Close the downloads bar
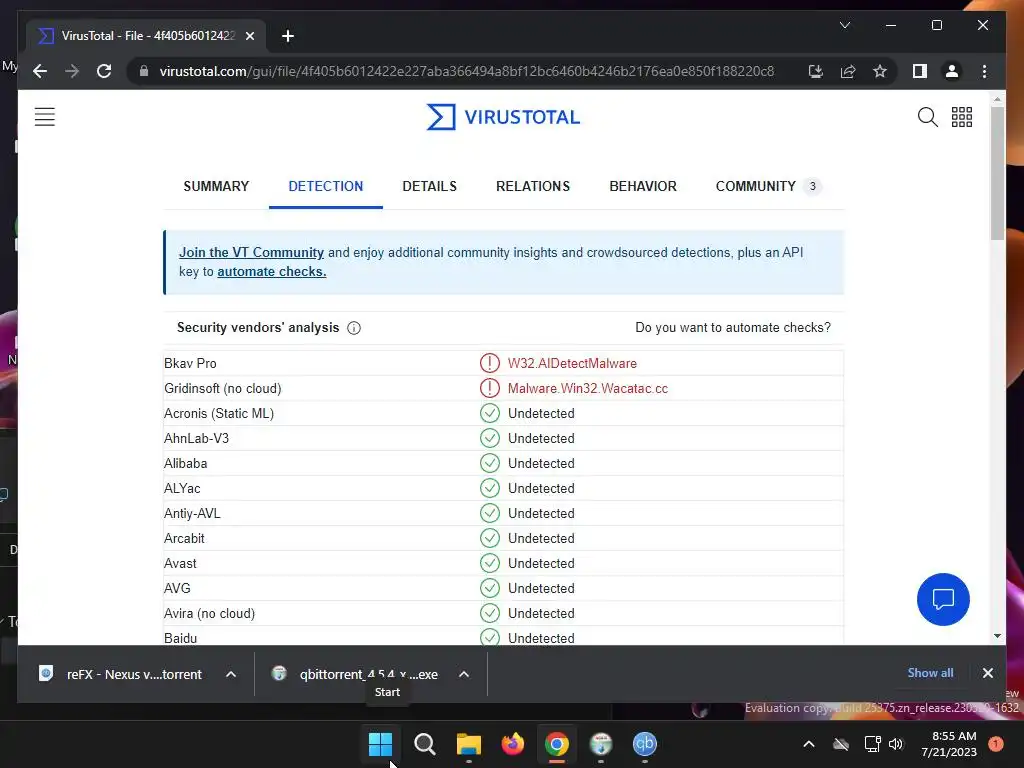The height and width of the screenshot is (768, 1024). click(x=987, y=673)
